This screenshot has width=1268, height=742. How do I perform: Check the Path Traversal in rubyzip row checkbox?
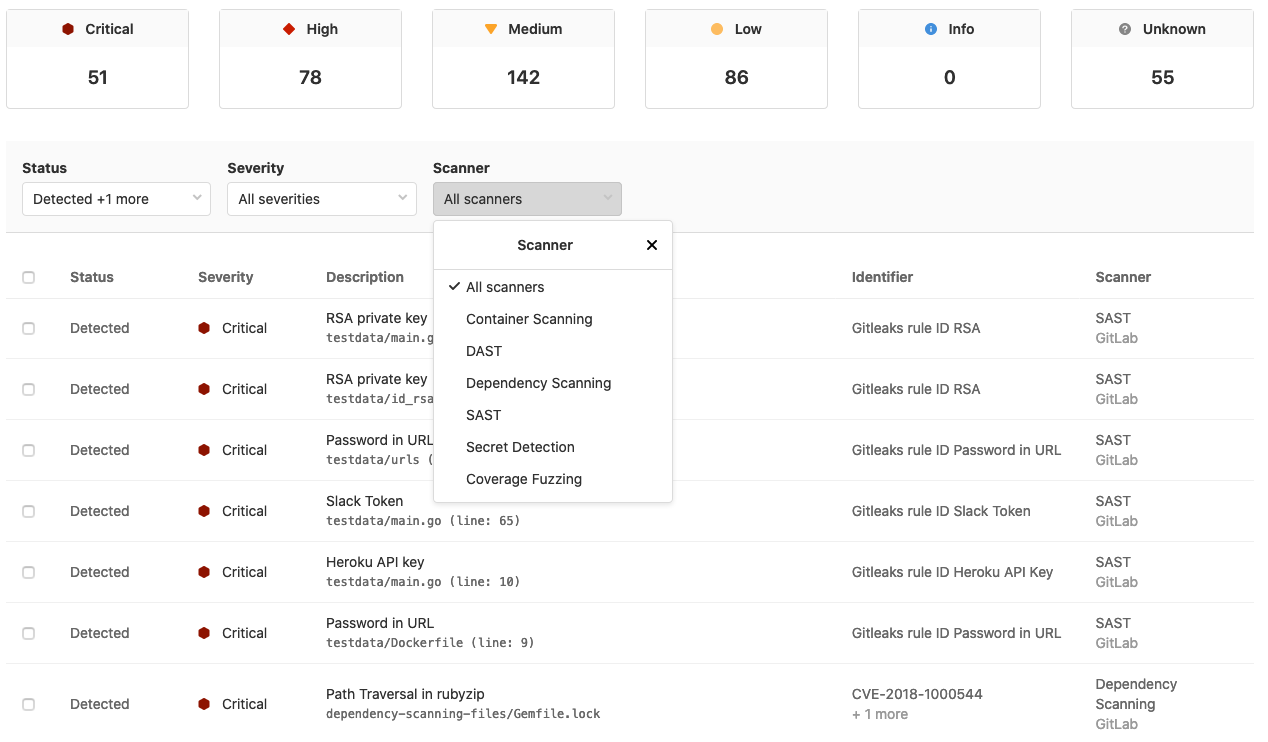click(x=28, y=704)
